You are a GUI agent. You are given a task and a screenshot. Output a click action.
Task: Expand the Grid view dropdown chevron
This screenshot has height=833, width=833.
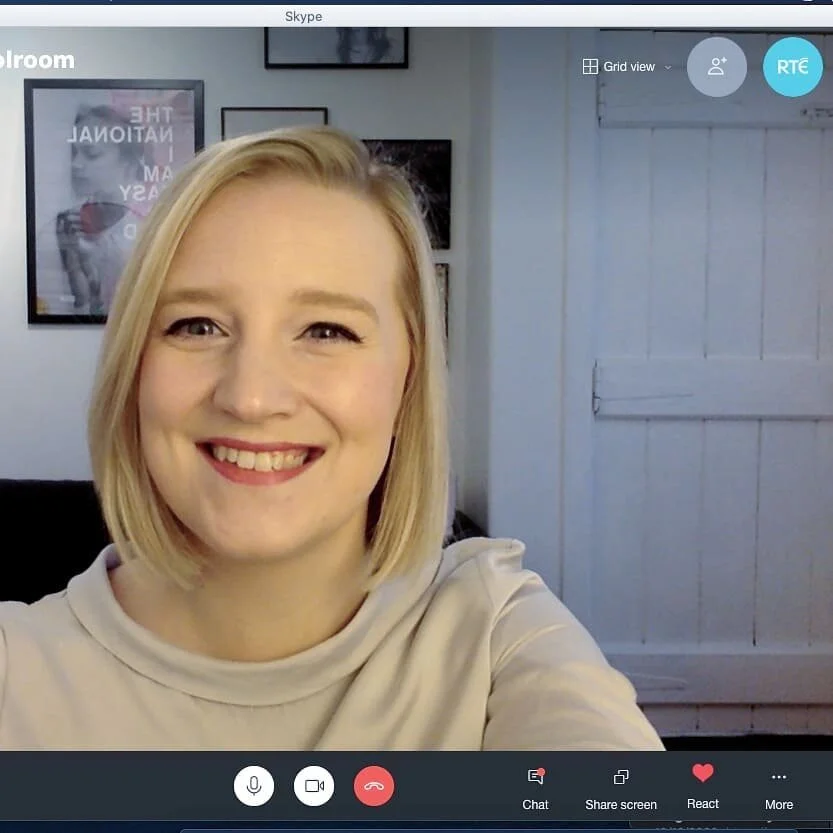[668, 67]
